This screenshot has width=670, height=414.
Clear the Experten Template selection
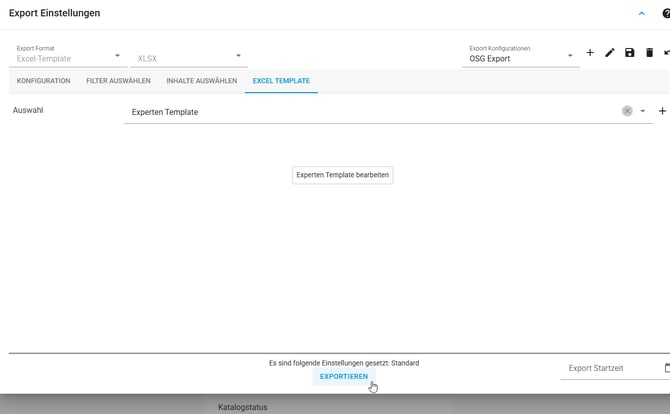point(627,111)
